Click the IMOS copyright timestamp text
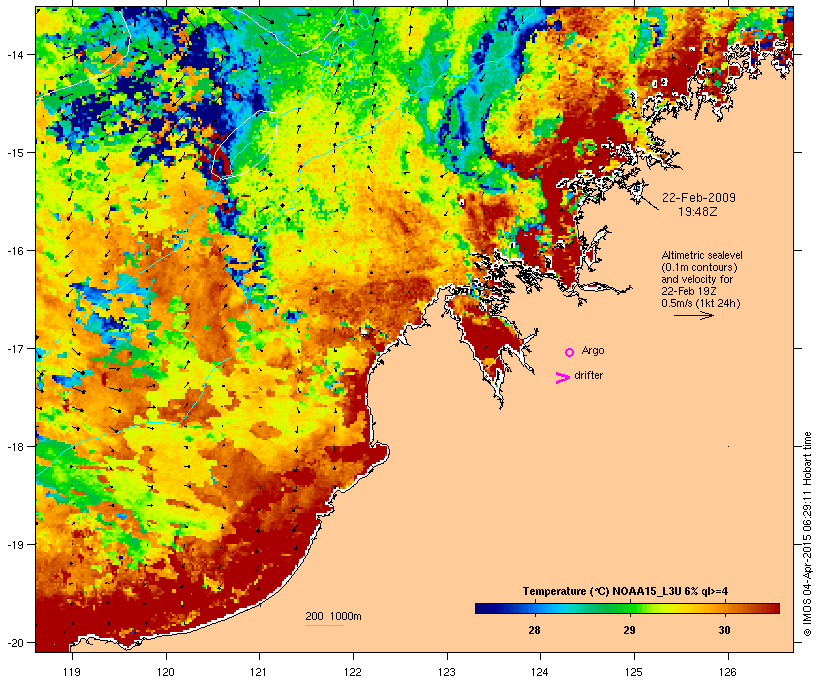 tap(807, 534)
